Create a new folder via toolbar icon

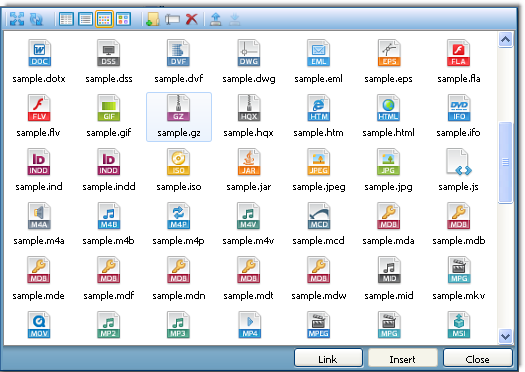click(153, 19)
